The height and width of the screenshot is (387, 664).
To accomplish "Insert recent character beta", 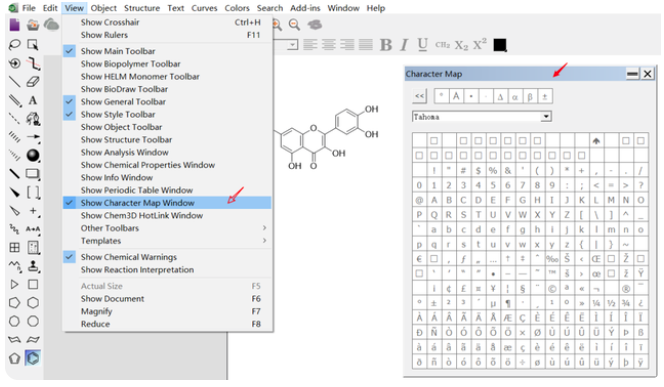I will [x=530, y=97].
